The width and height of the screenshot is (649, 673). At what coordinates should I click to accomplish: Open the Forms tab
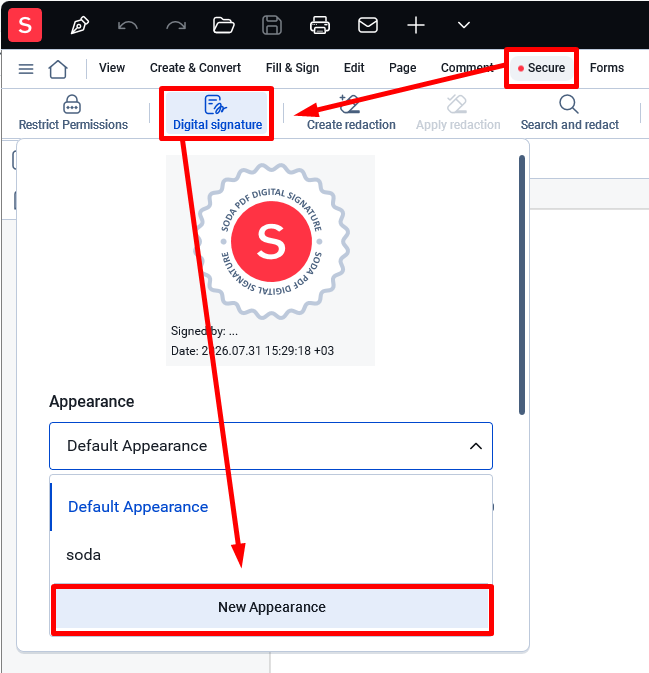607,68
